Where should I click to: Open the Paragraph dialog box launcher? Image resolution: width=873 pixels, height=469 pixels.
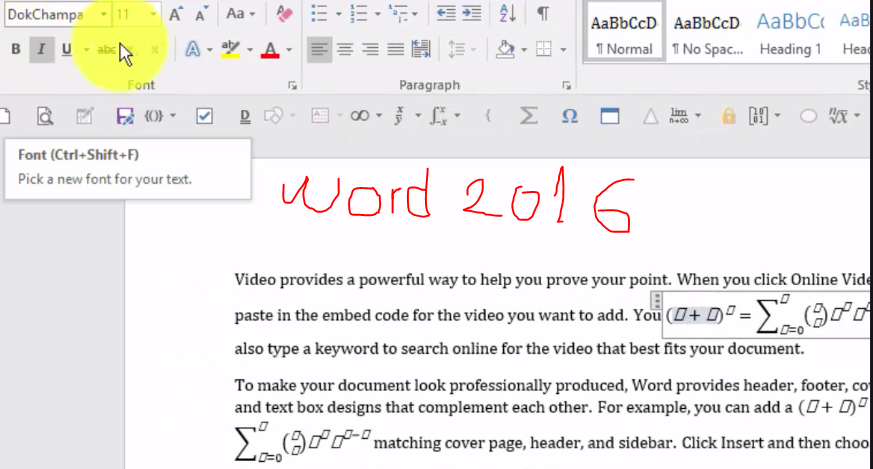[566, 85]
